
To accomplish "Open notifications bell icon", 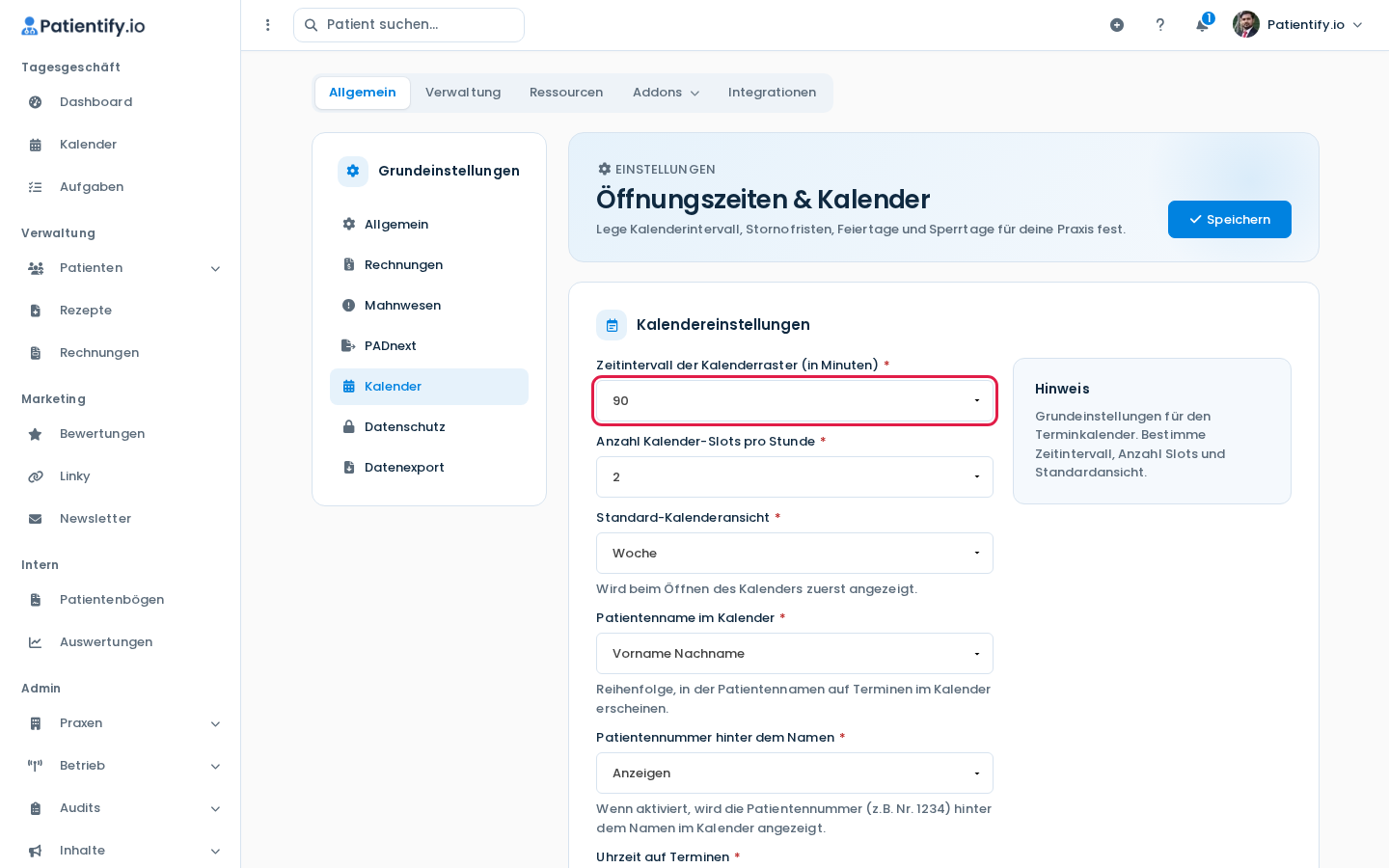I will [1202, 25].
